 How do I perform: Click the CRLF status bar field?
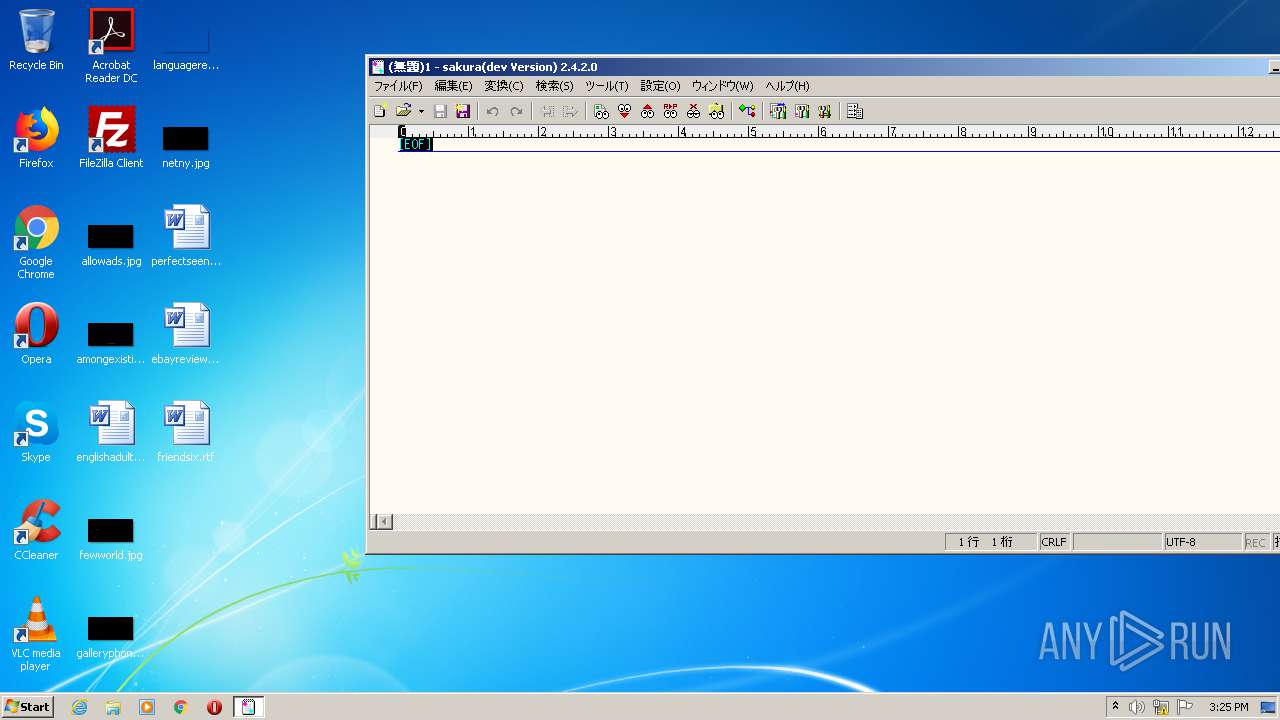[1054, 542]
